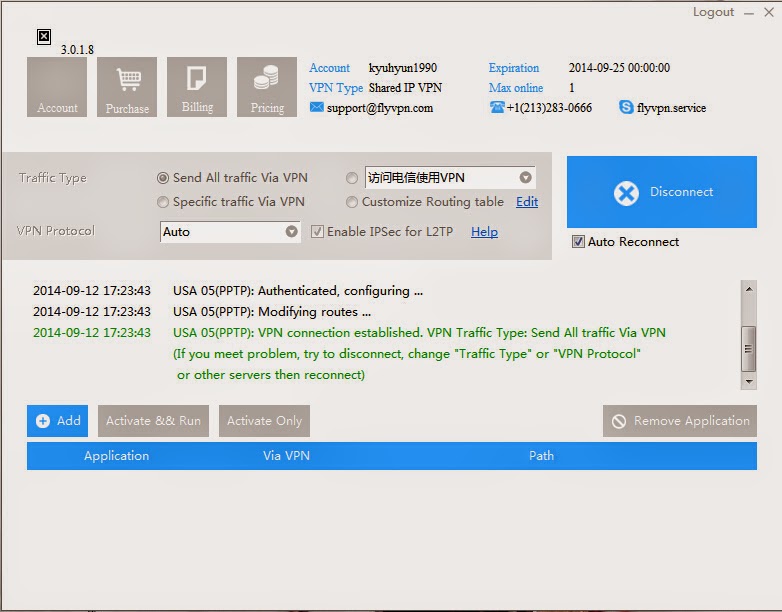Open the Pricing coins button
Image resolution: width=782 pixels, height=612 pixels.
tap(267, 87)
